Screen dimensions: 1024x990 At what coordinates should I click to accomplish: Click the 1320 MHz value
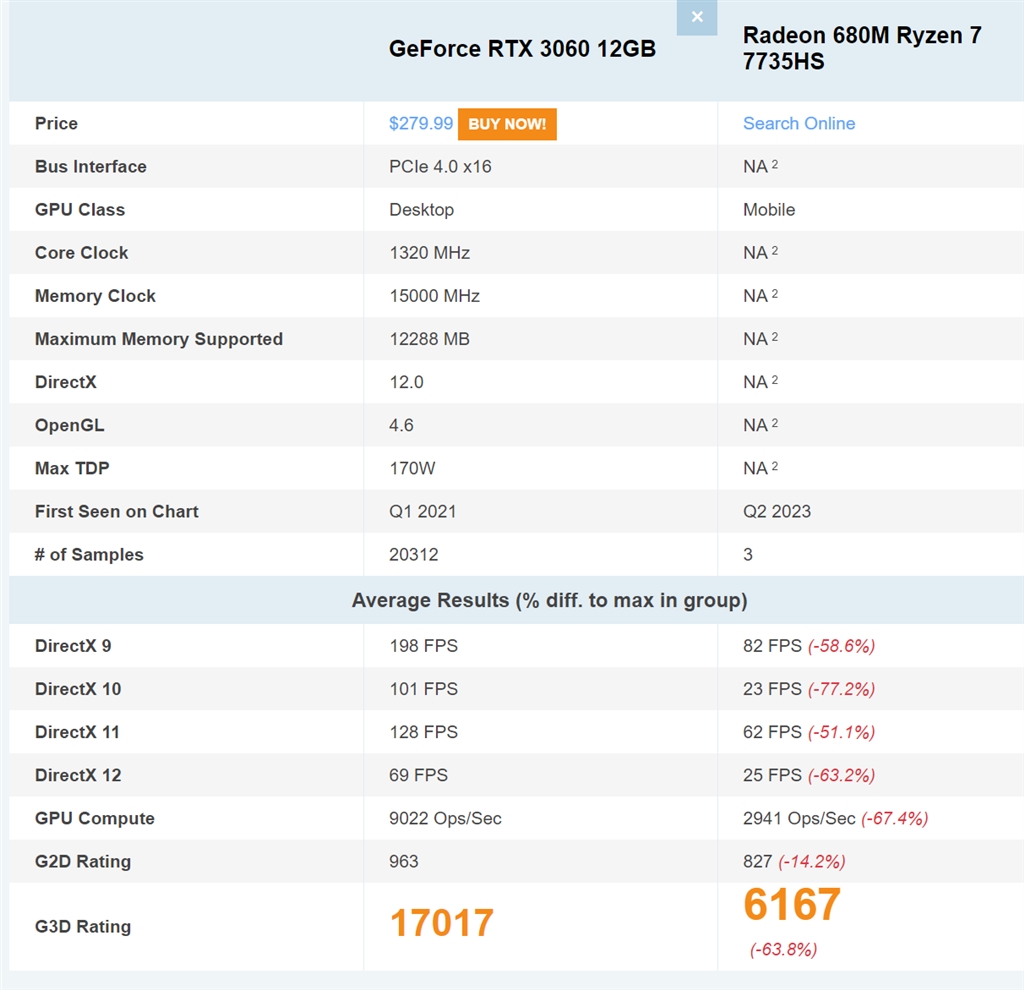click(x=430, y=253)
